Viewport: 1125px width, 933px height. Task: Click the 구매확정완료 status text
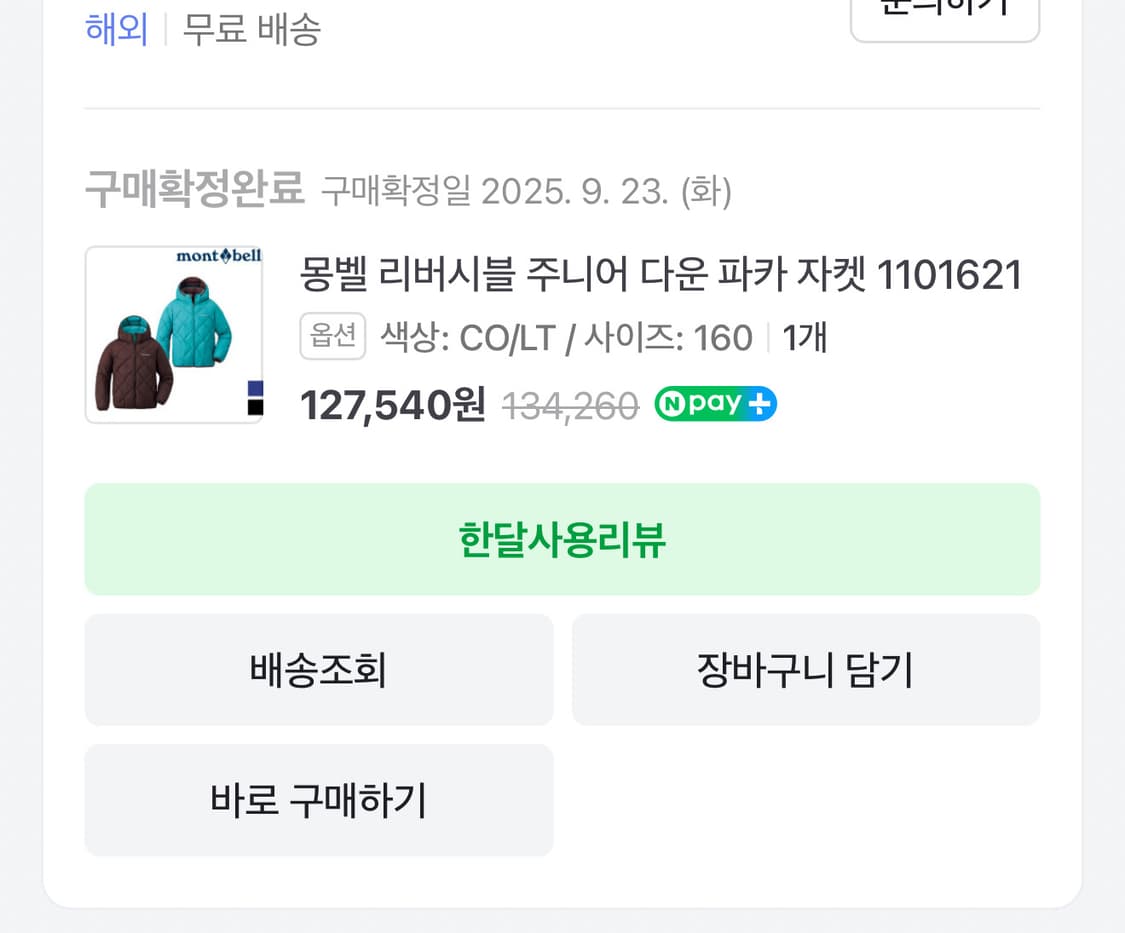pos(195,190)
